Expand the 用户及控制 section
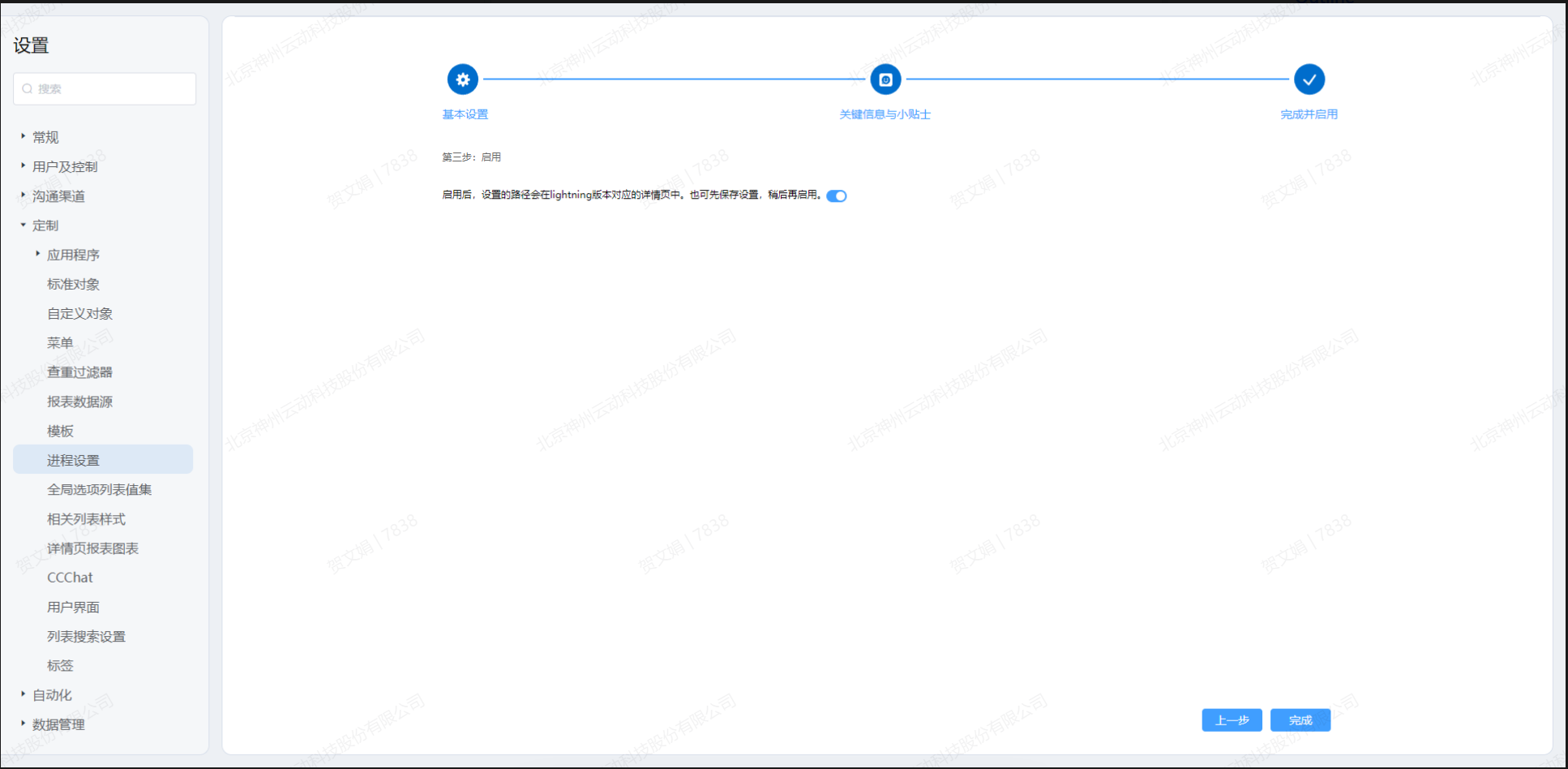The width and height of the screenshot is (1568, 769). pyautogui.click(x=24, y=165)
